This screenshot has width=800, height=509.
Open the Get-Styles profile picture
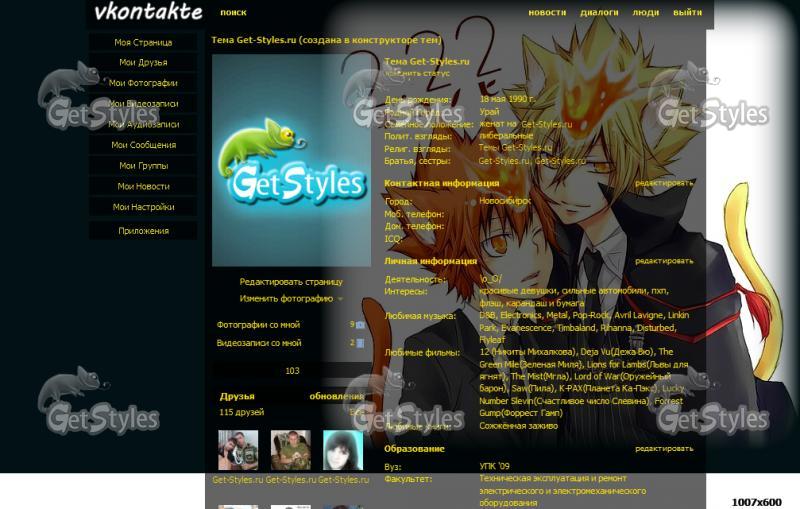pos(291,160)
